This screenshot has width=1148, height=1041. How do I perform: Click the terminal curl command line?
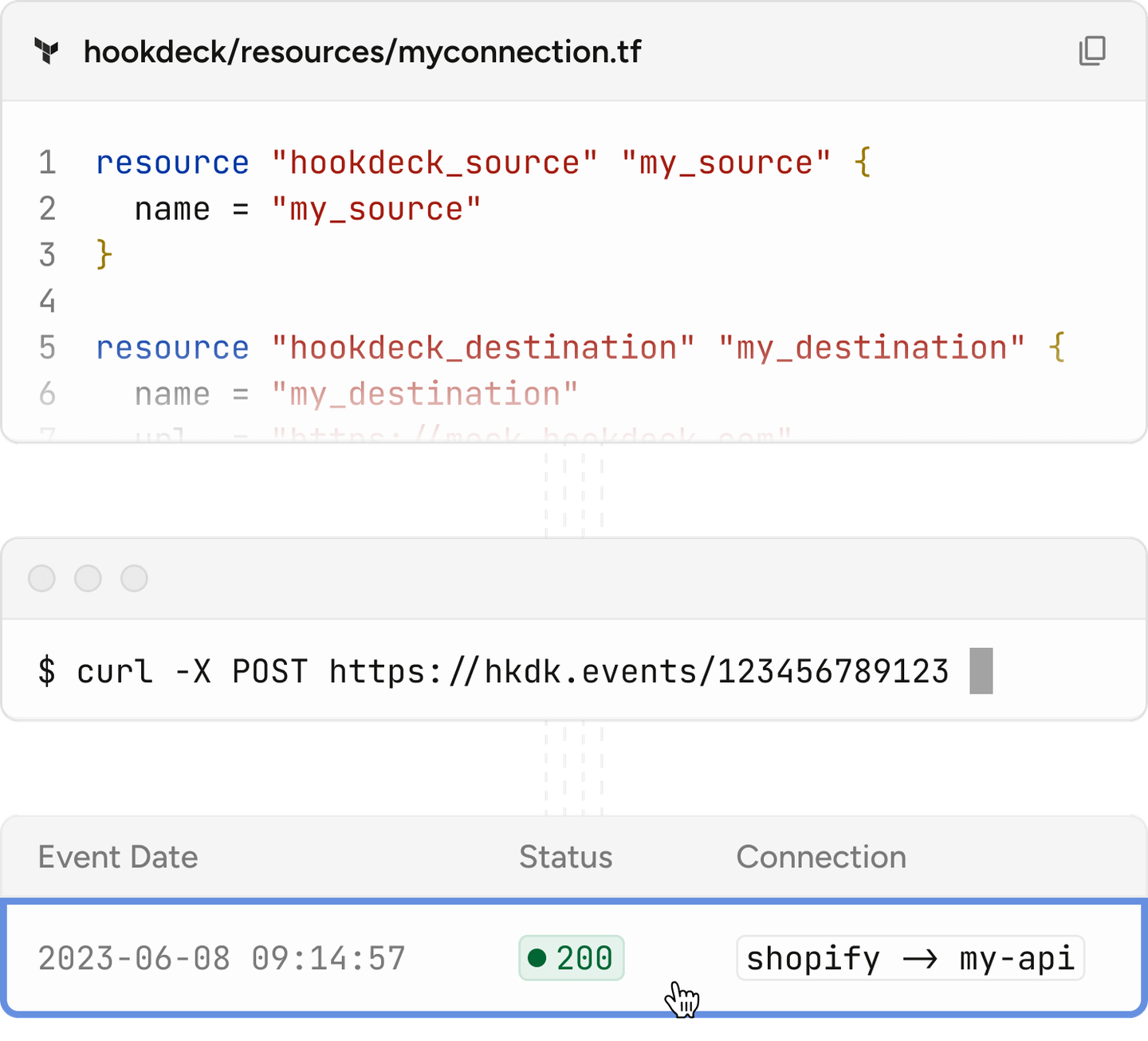(493, 671)
